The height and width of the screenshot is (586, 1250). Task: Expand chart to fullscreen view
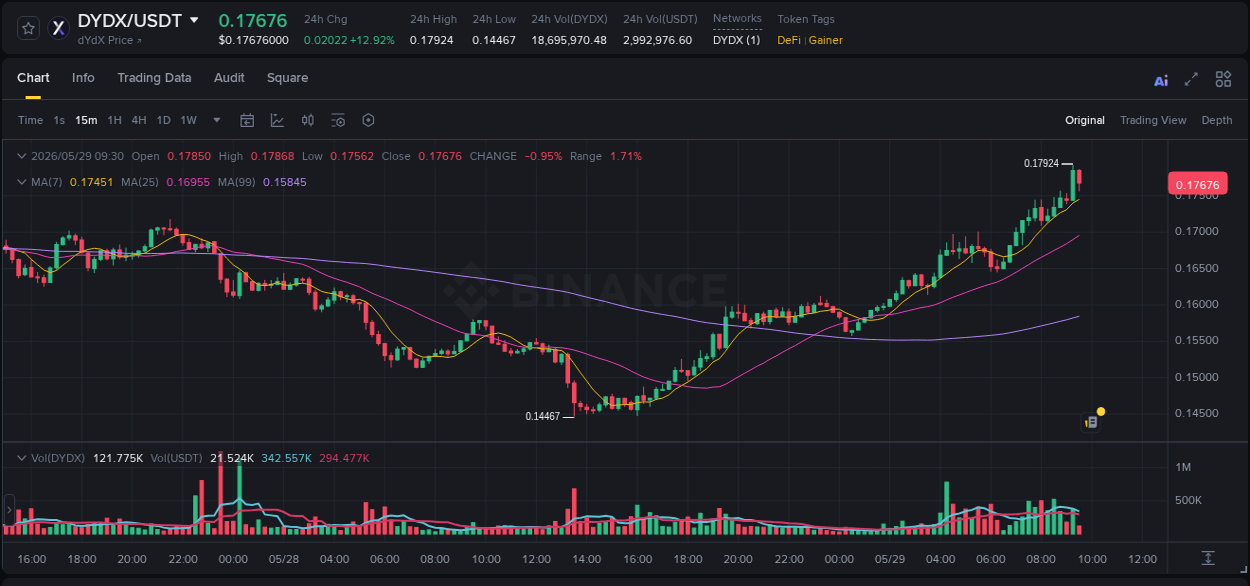[1191, 79]
